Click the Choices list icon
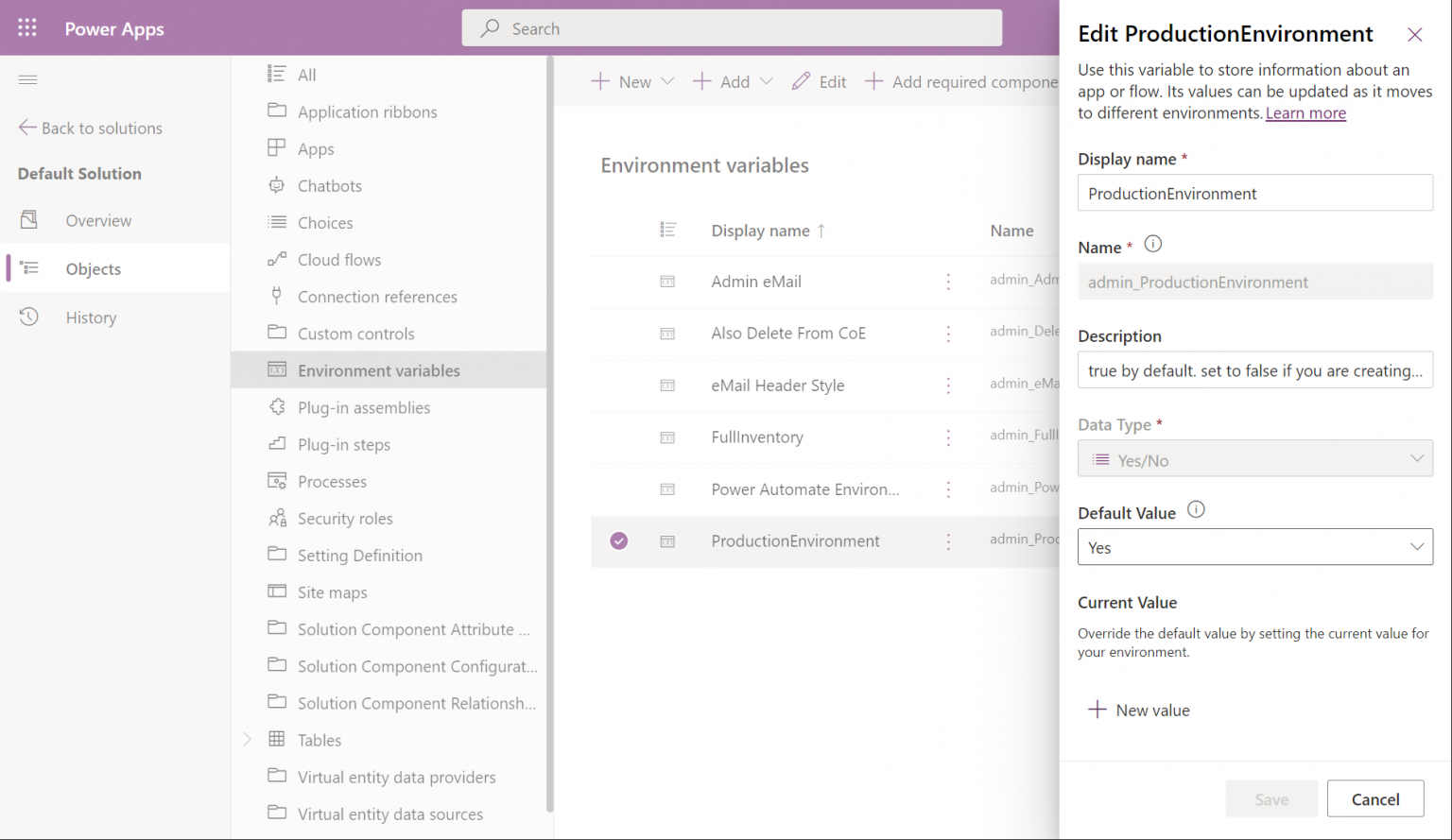The height and width of the screenshot is (840, 1452). tap(277, 222)
